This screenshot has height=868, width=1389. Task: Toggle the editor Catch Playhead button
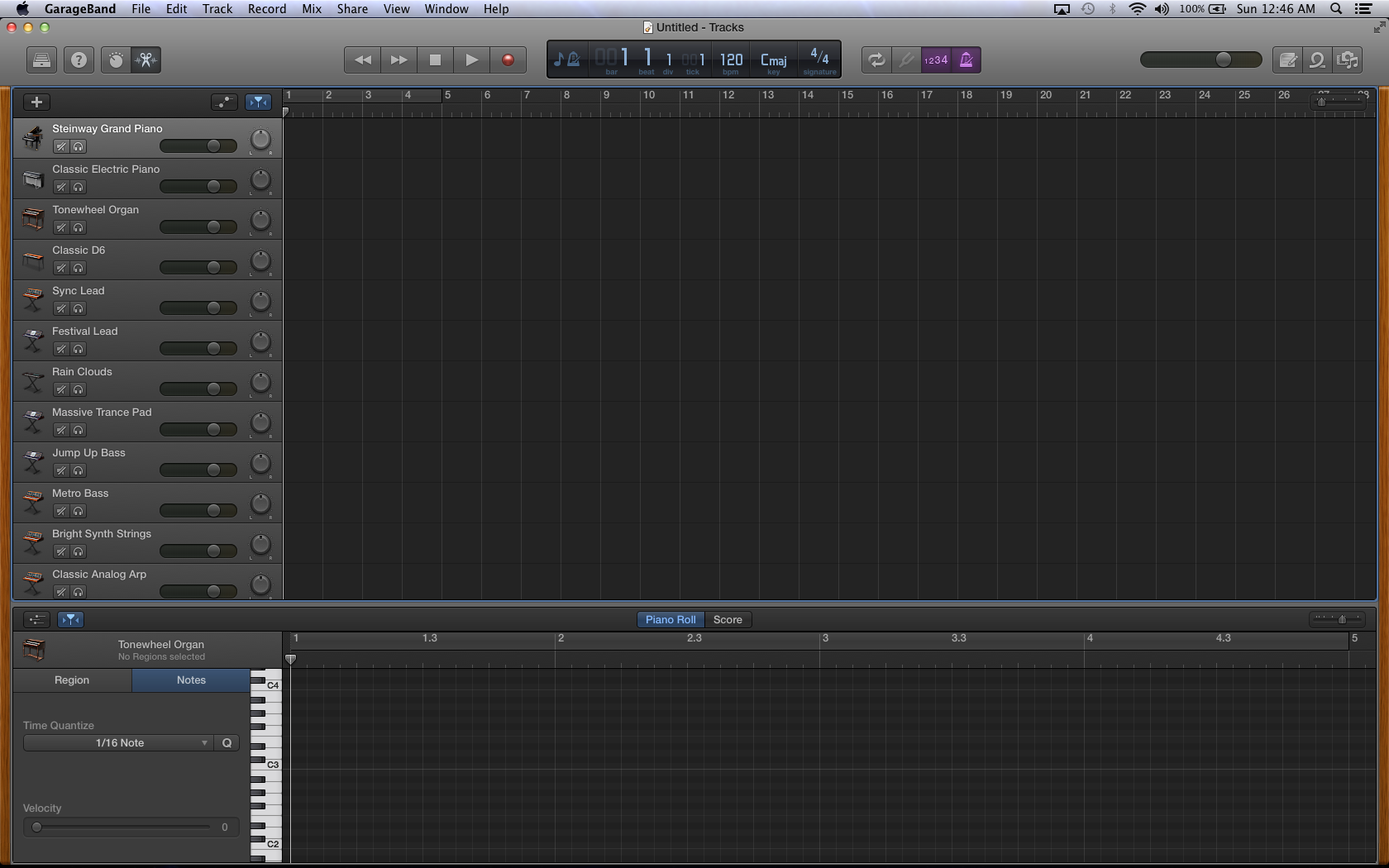[x=71, y=619]
